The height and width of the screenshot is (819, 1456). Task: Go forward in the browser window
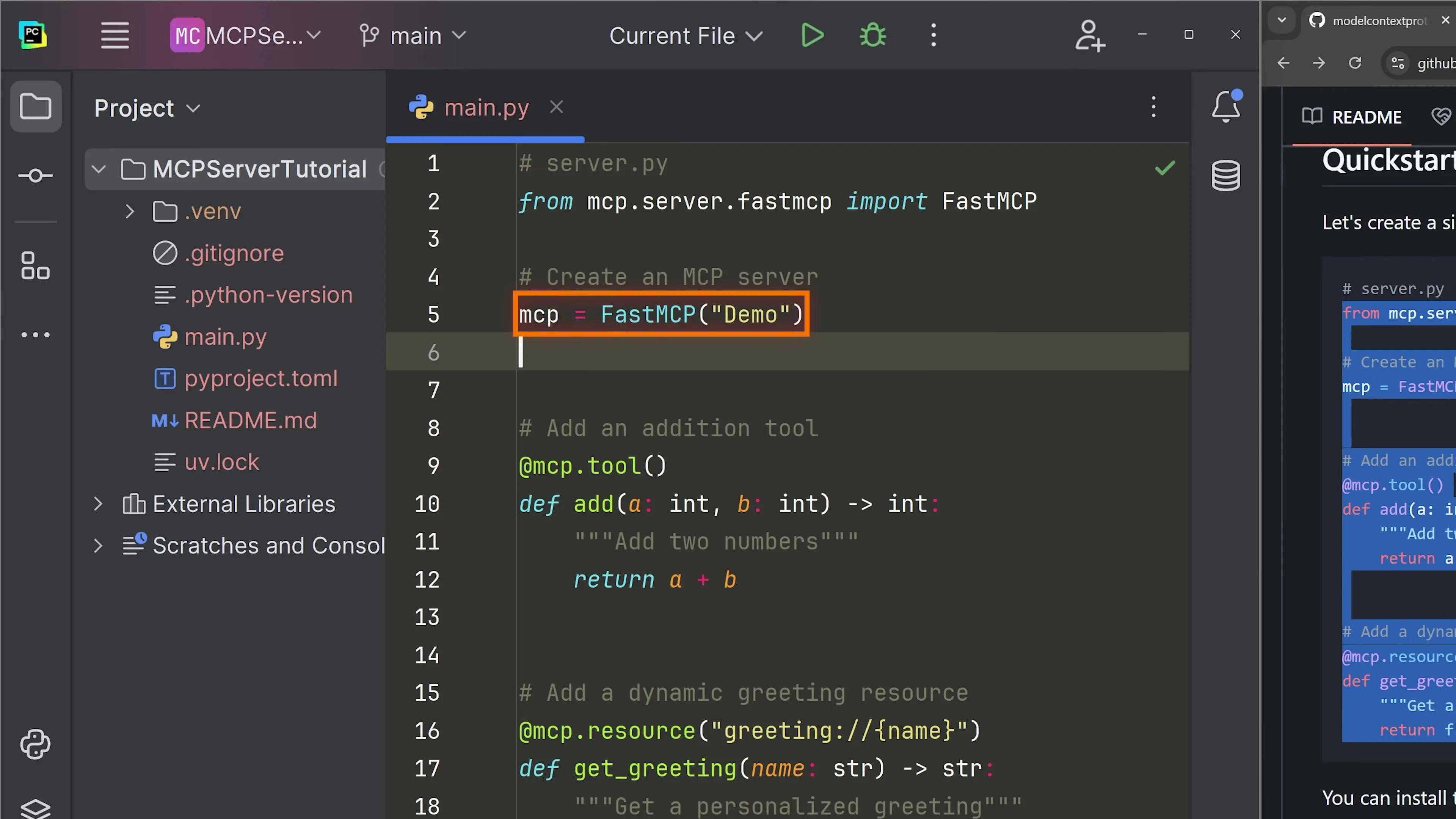(1319, 63)
